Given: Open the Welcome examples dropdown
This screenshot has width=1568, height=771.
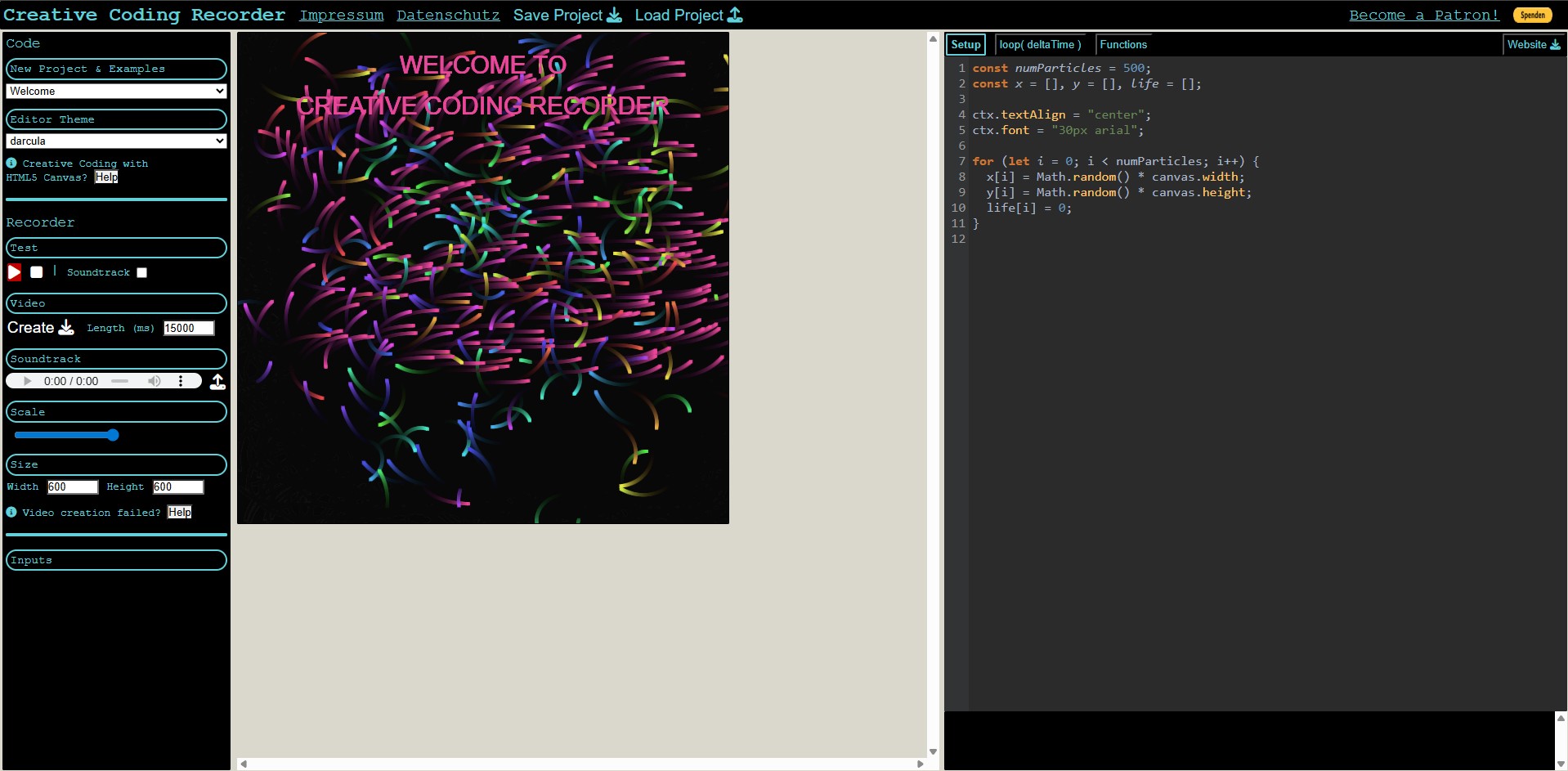Looking at the screenshot, I should pyautogui.click(x=116, y=91).
